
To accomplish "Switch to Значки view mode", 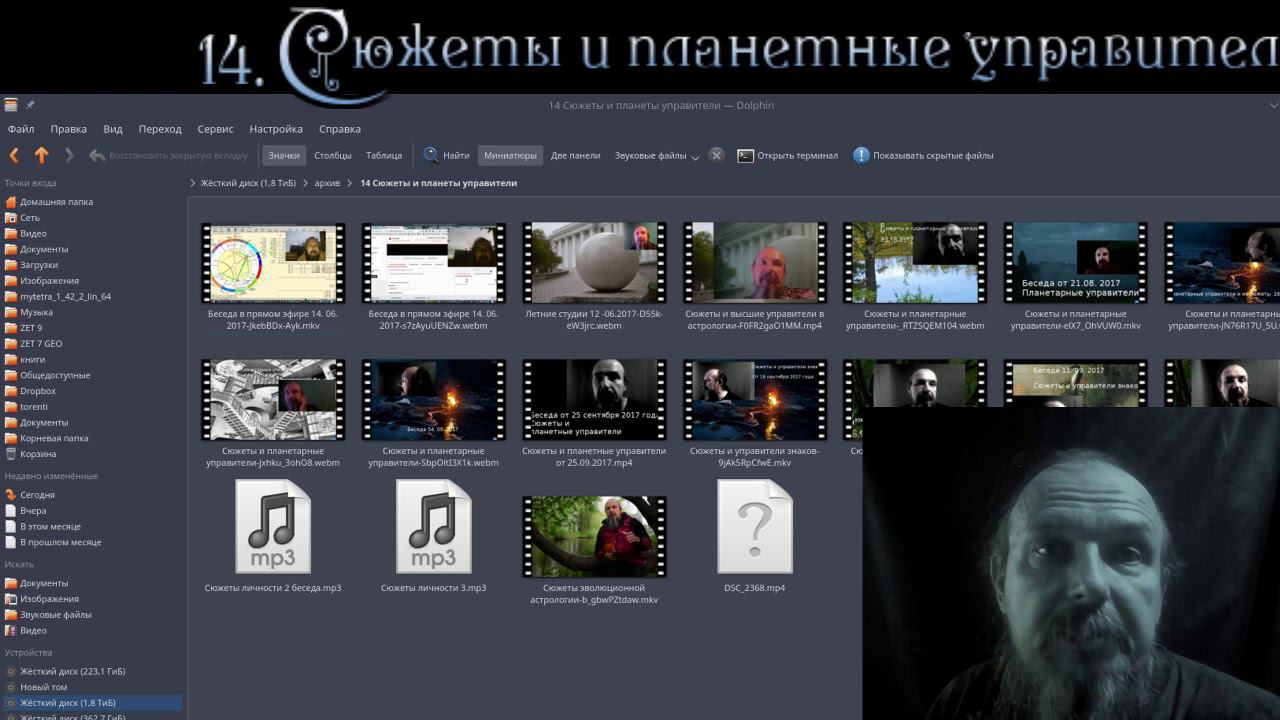I will pyautogui.click(x=283, y=155).
